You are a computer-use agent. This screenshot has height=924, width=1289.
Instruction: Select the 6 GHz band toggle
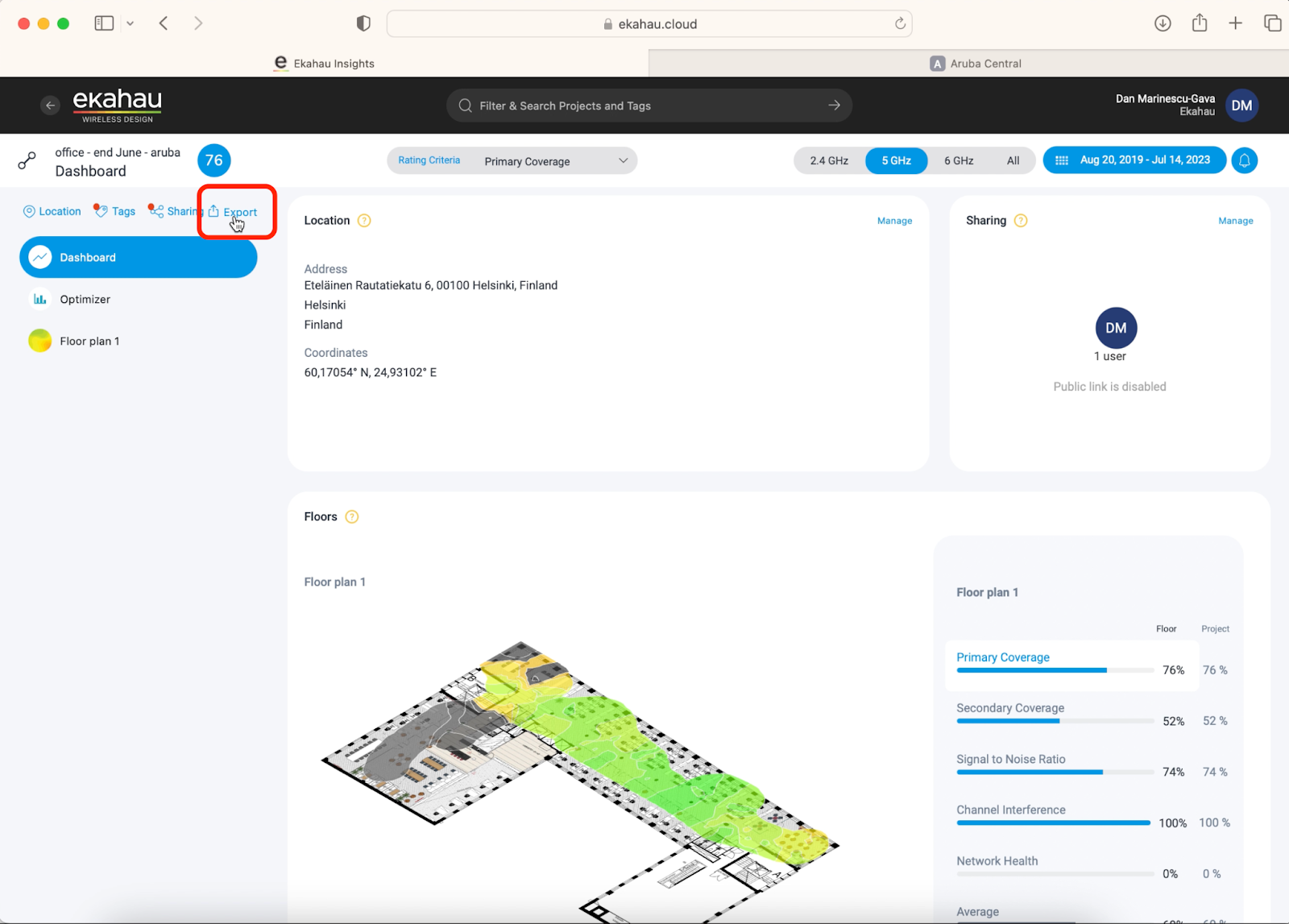[959, 160]
